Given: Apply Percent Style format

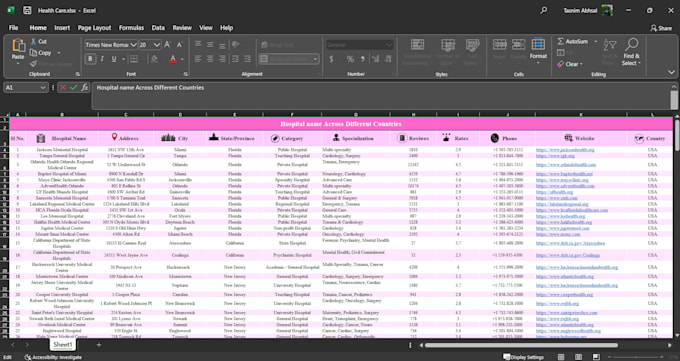Looking at the screenshot, I should [350, 59].
